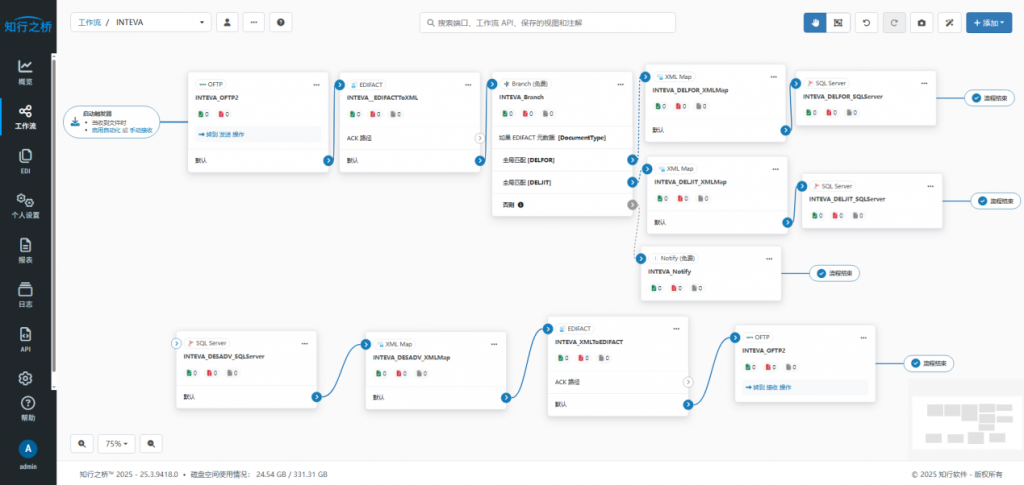This screenshot has height=485, width=1024.
Task: Open INTEVA_Branch connector options menu
Action: point(620,84)
